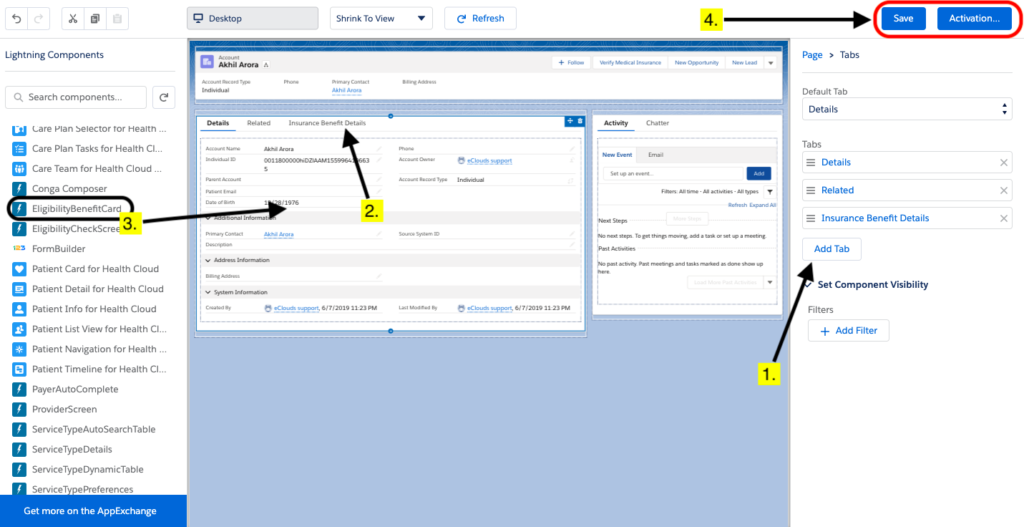Open the Shrink To View dropdown
1024x527 pixels.
point(381,19)
